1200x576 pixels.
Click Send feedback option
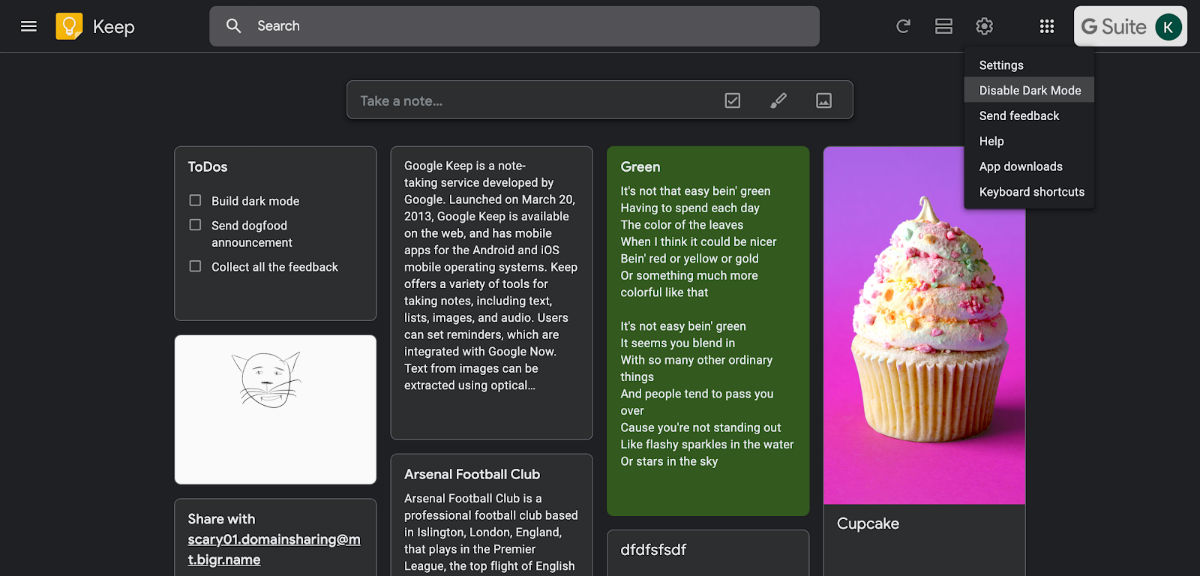coord(1019,116)
